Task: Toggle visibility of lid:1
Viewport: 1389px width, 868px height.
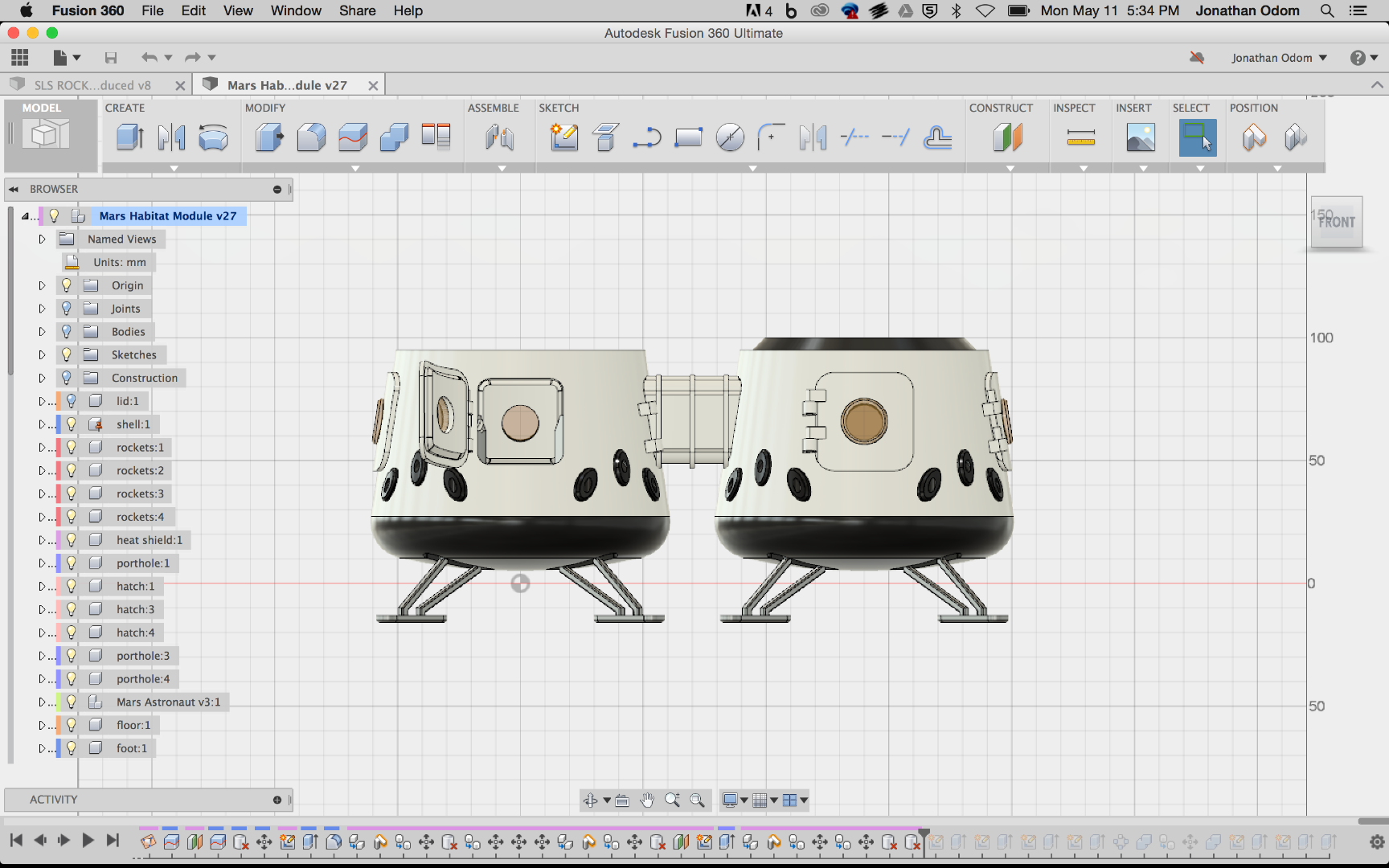Action: coord(71,401)
